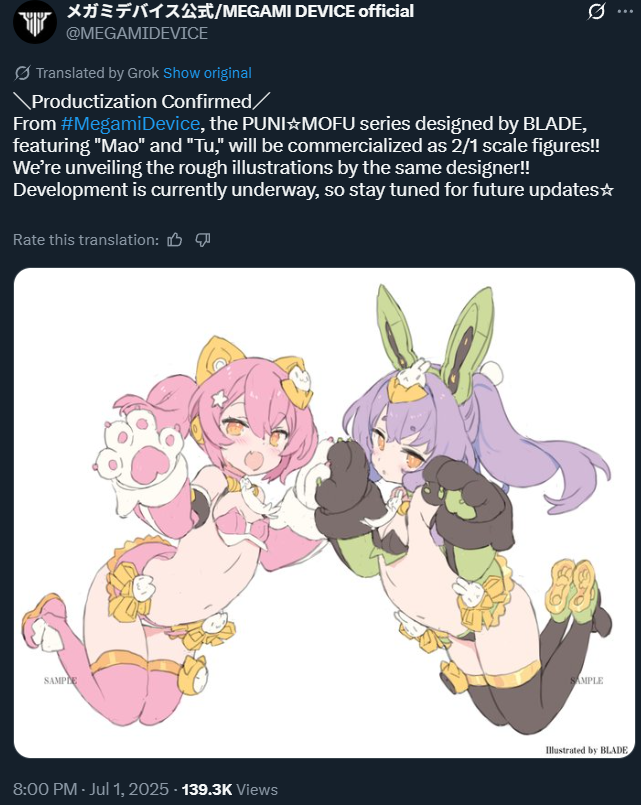Image resolution: width=641 pixels, height=805 pixels.
Task: Click the green rabbit ears in the illustration
Action: point(436,341)
